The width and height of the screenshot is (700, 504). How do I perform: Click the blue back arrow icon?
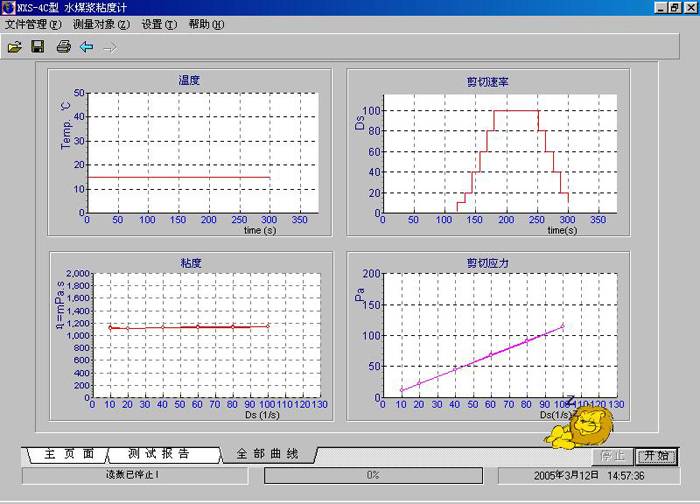coord(86,46)
